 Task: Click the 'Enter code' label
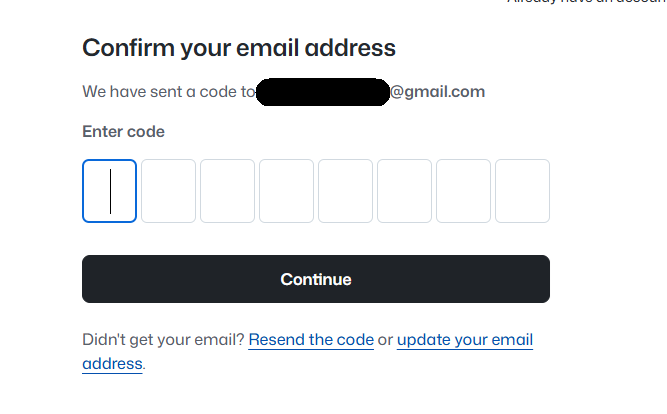[123, 132]
